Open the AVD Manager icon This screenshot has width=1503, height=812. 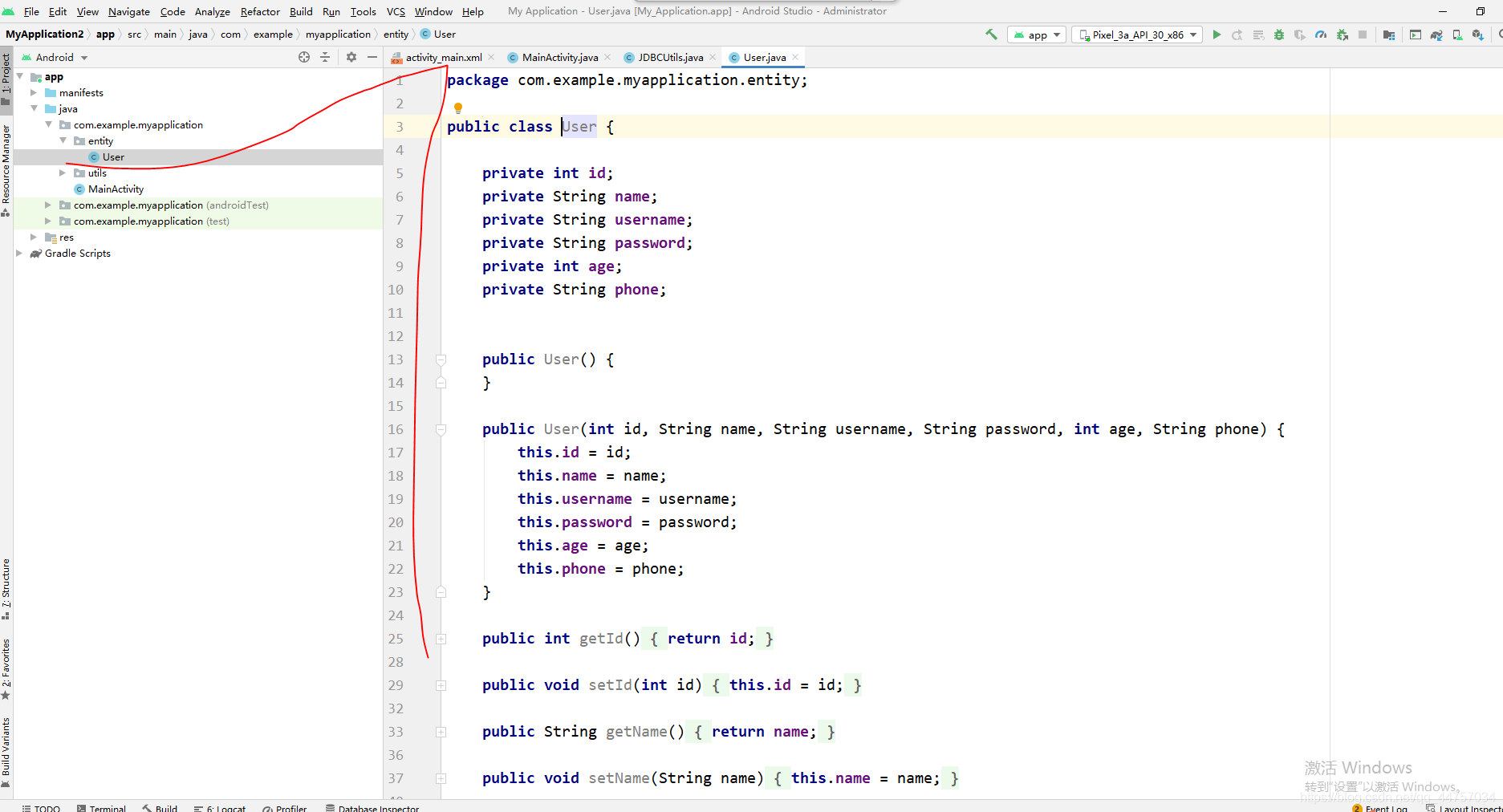coord(1456,35)
